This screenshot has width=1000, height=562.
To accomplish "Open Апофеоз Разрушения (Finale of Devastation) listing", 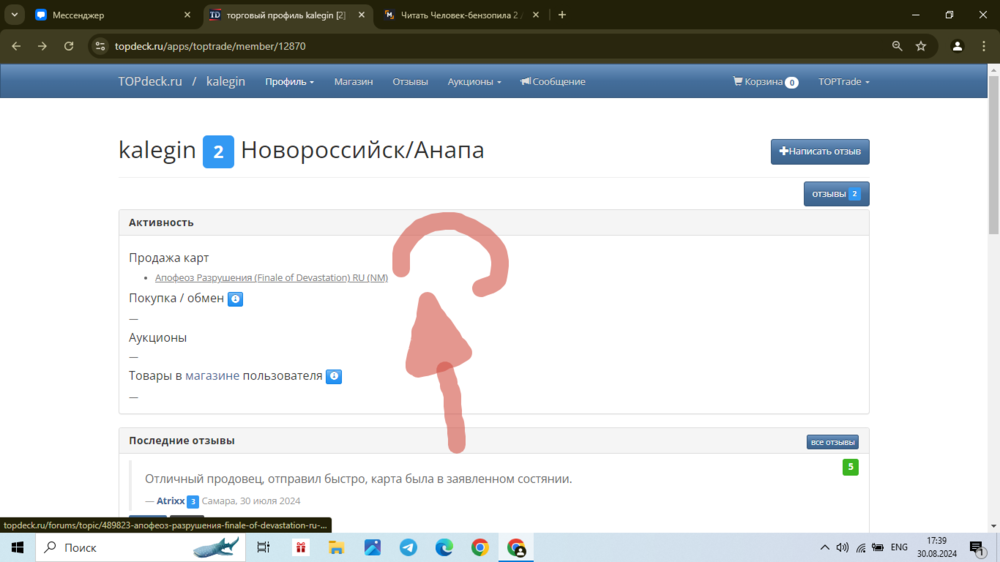I will (x=271, y=278).
